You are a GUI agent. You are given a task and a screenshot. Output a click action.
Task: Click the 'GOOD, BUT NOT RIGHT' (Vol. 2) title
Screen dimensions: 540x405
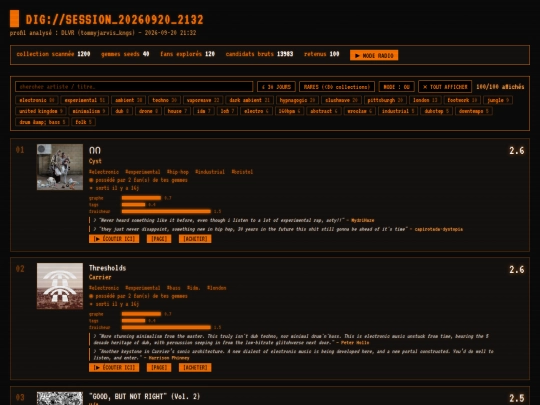coord(144,396)
